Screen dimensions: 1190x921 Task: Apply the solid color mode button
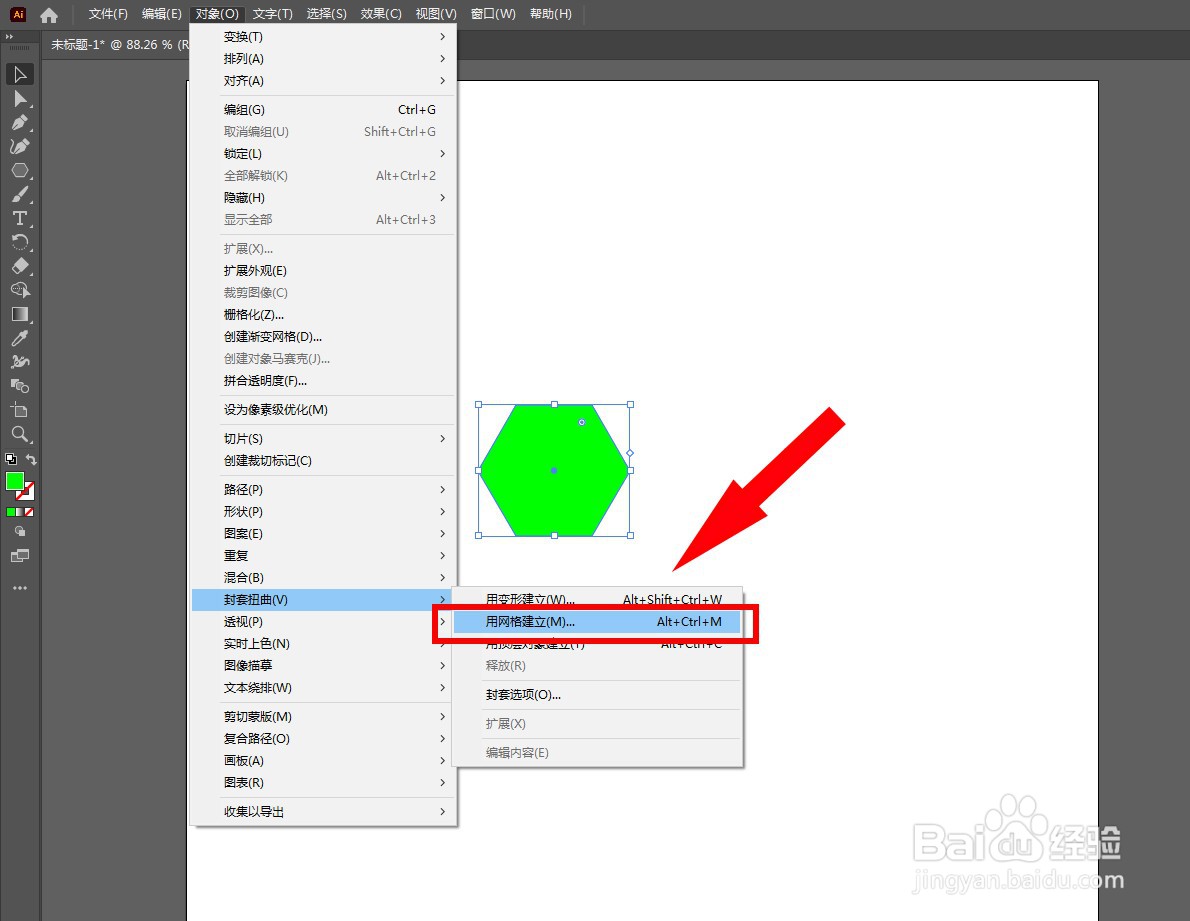[11, 512]
